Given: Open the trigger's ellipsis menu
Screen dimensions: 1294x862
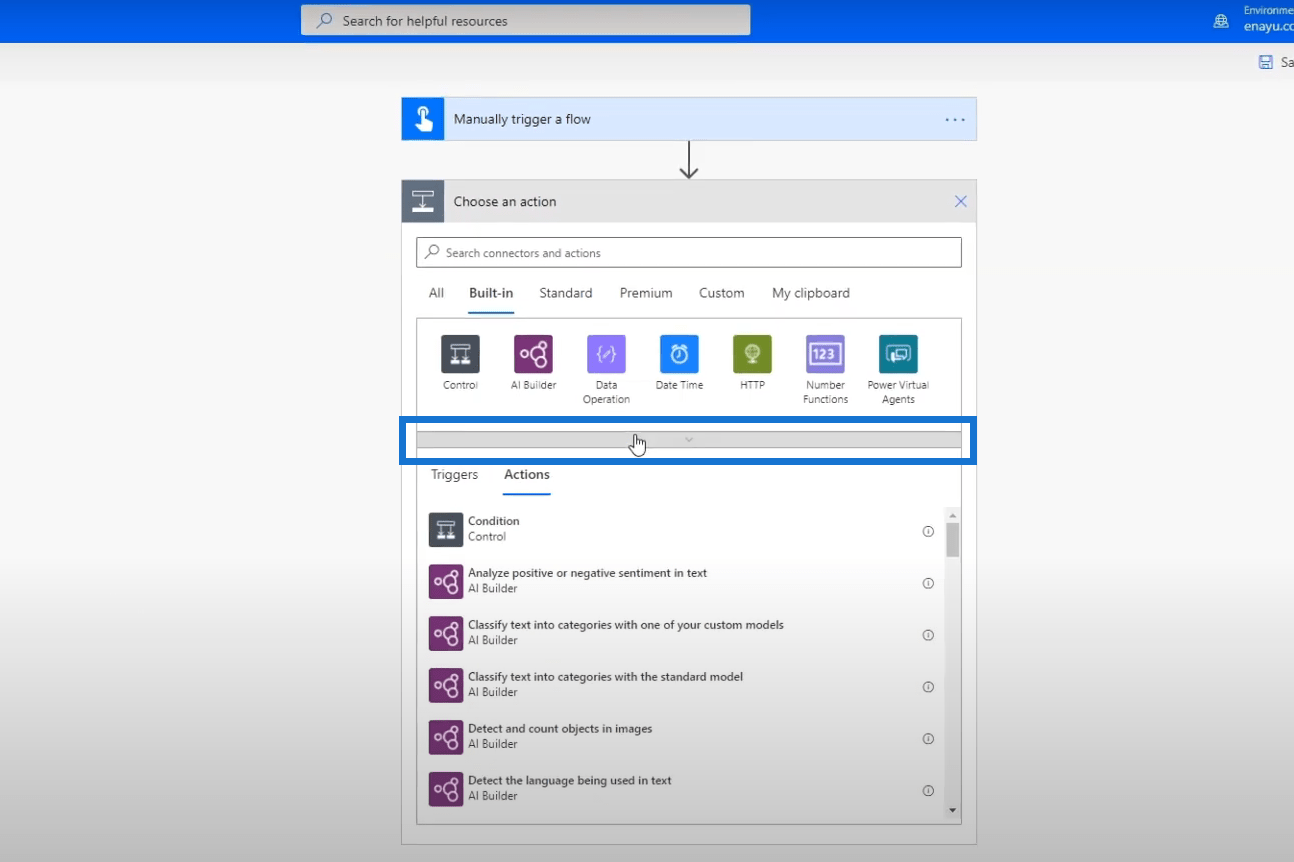Looking at the screenshot, I should (x=955, y=119).
